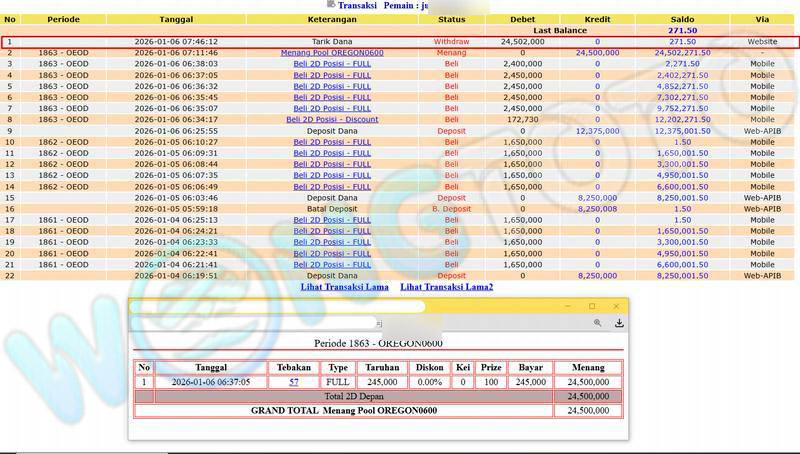Select the highlighted Tarik Dana withdraw row
This screenshot has height=454, width=800.
click(331, 41)
